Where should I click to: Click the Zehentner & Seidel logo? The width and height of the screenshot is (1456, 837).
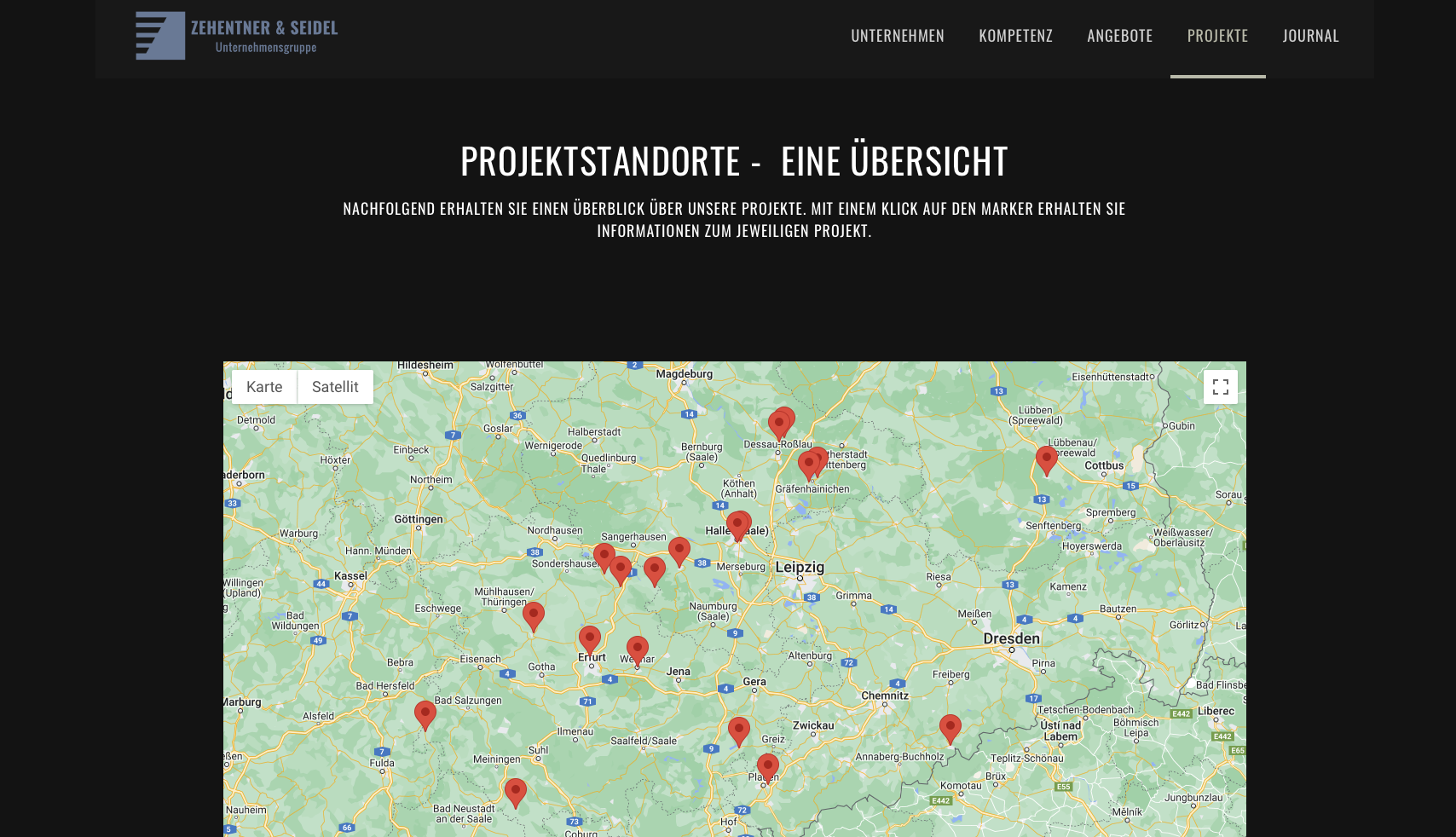pos(236,36)
